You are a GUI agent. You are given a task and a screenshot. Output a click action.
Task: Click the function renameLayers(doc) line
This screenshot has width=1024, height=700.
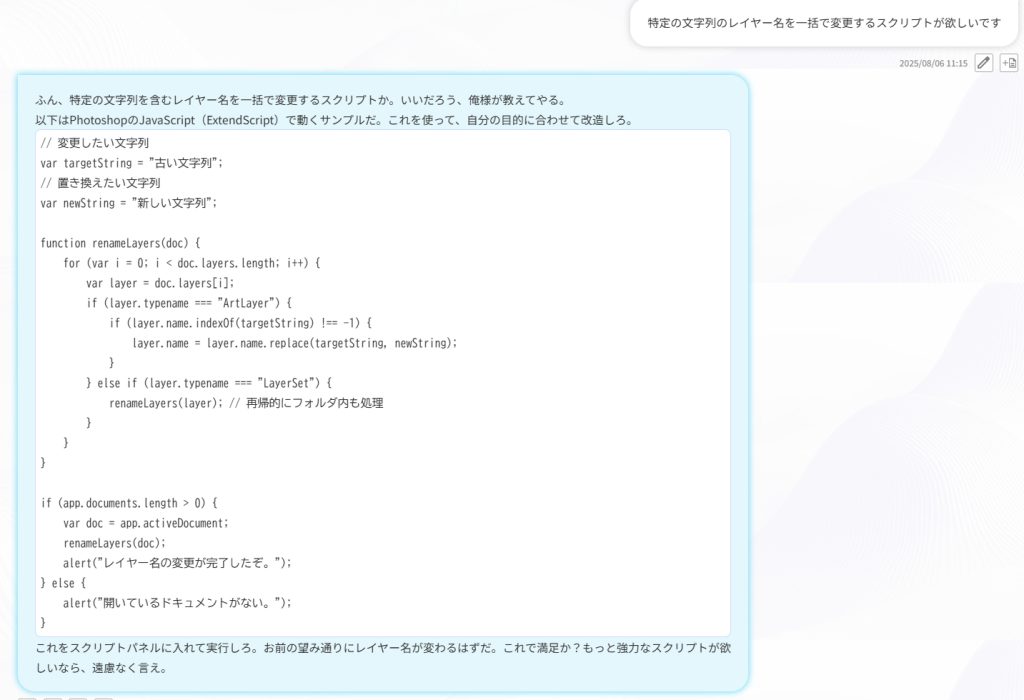pos(121,243)
